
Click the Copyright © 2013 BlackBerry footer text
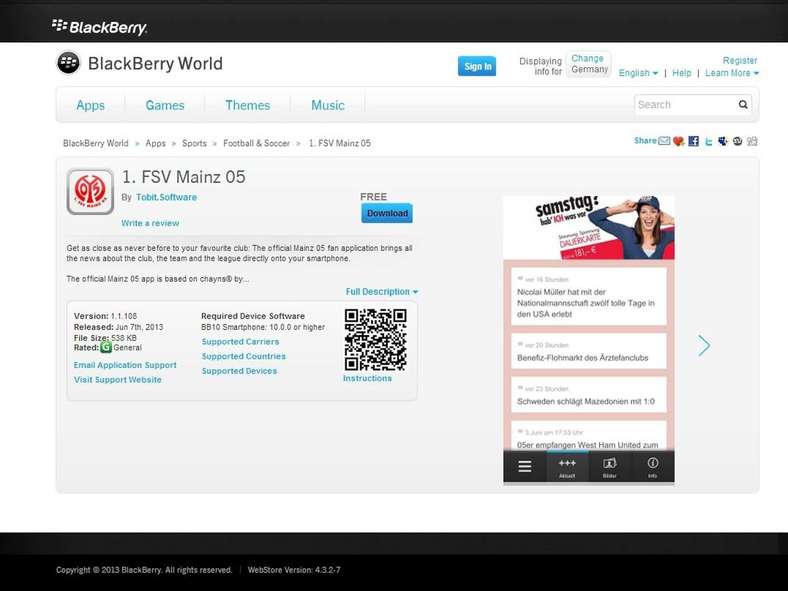144,570
